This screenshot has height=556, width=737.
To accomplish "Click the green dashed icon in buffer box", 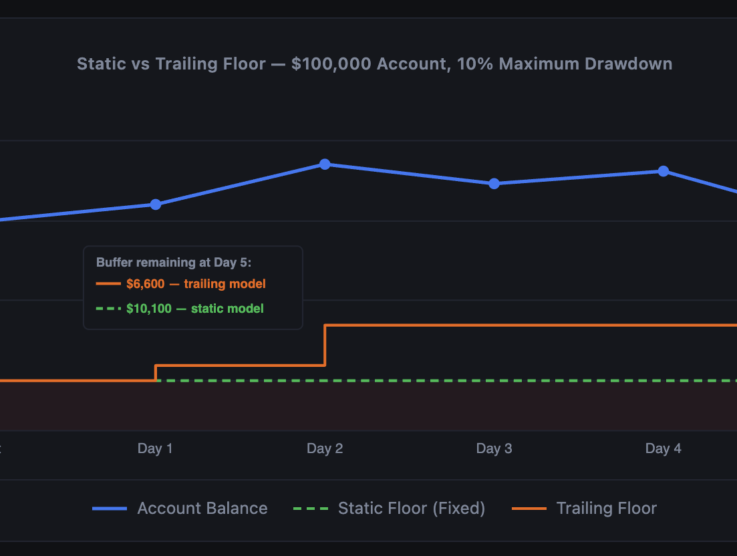I will click(107, 309).
